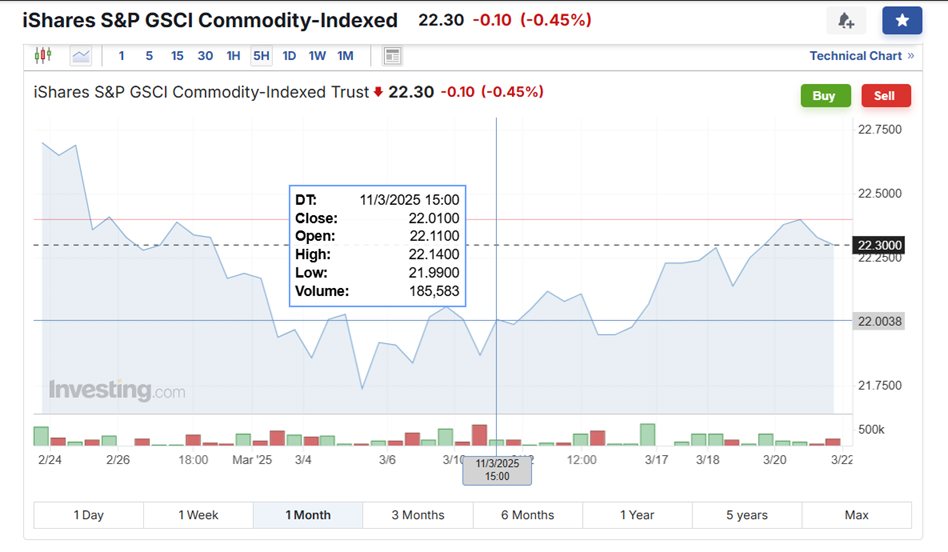Click the 3/20 date axis label
This screenshot has height=552, width=948.
coord(774,459)
